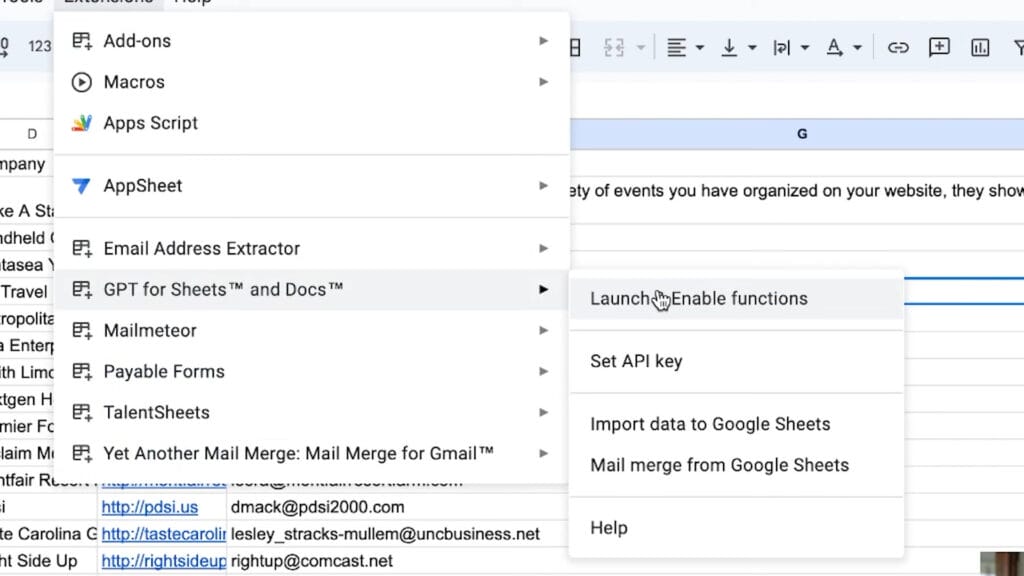1024x576 pixels.
Task: Click the Email Address Extractor icon
Action: pyautogui.click(x=82, y=248)
